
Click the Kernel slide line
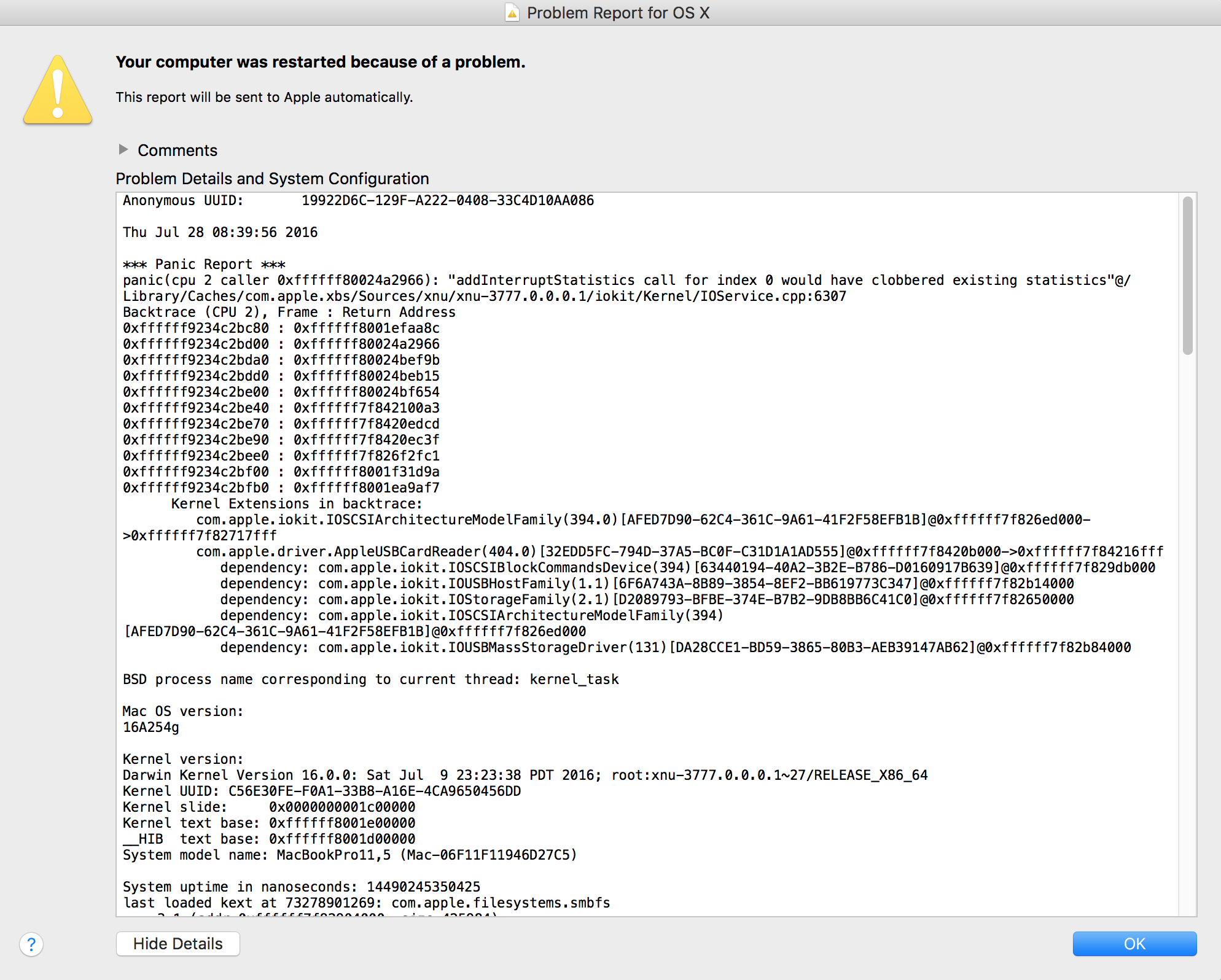269,807
